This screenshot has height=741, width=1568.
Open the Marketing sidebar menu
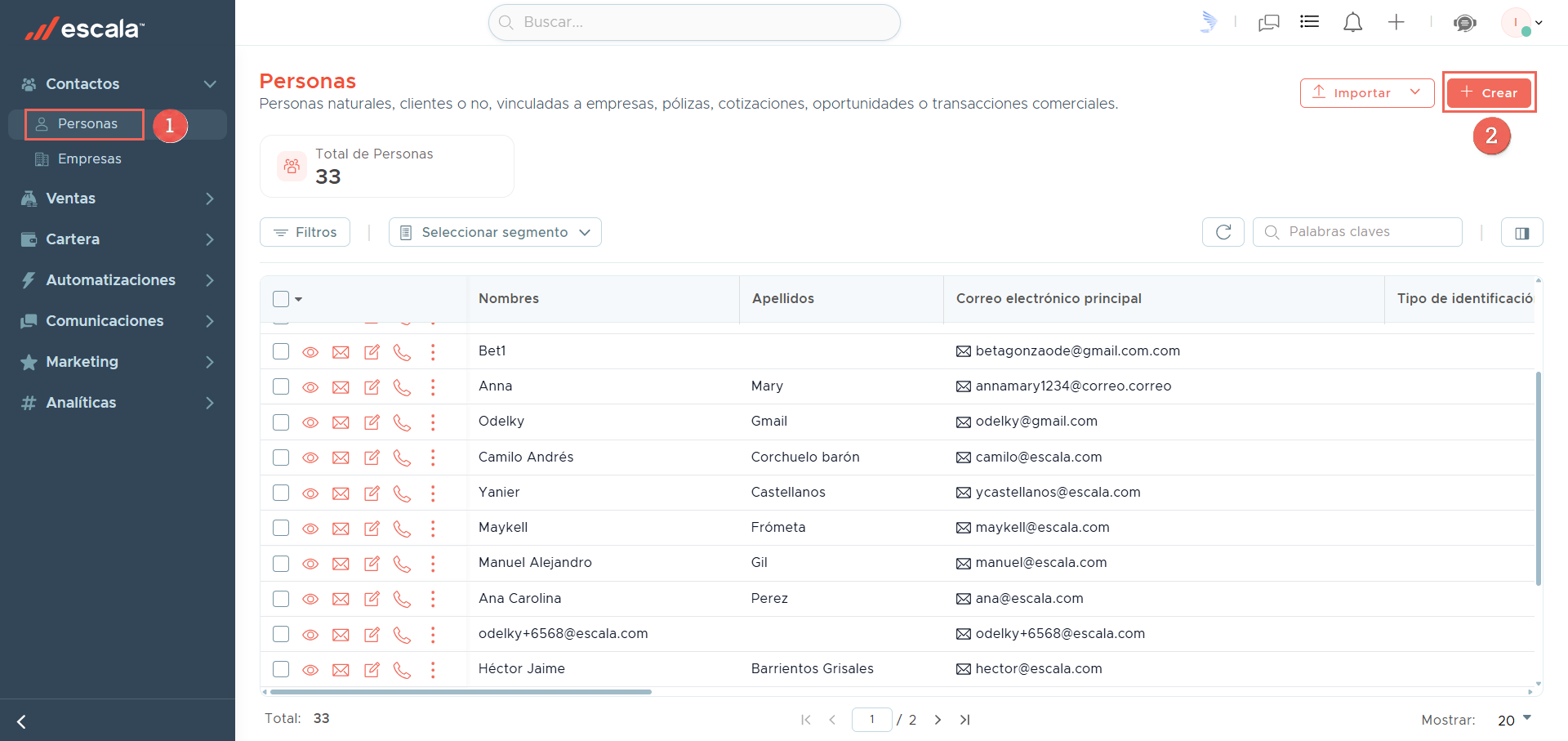[118, 362]
